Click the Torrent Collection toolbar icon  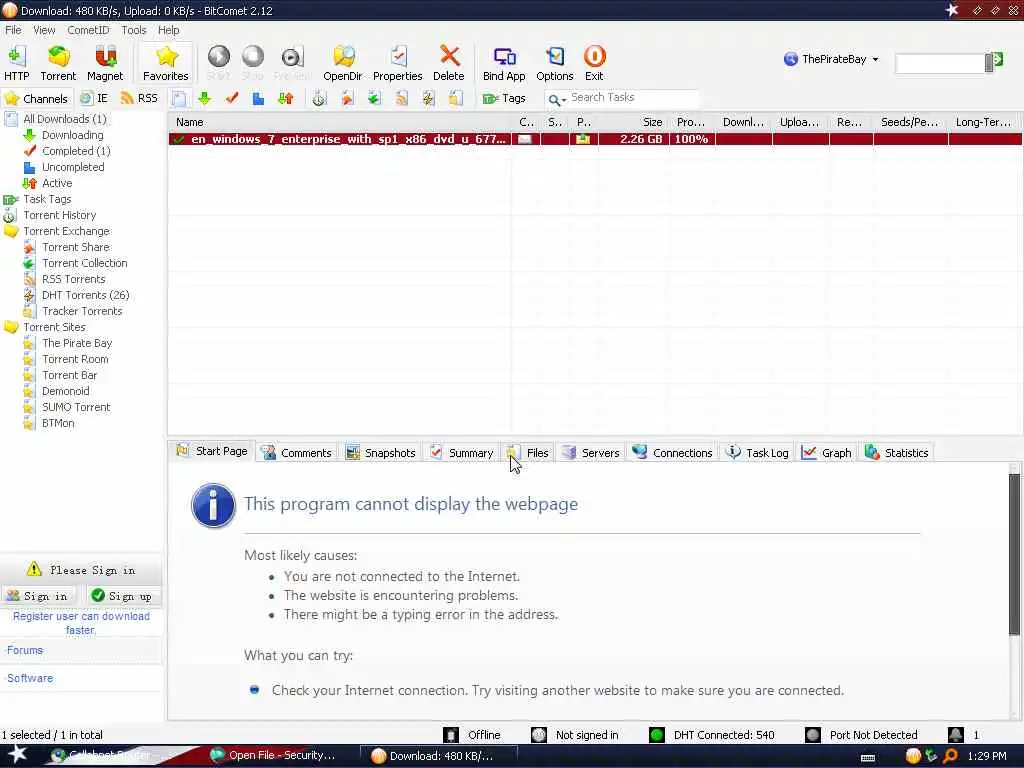point(374,99)
